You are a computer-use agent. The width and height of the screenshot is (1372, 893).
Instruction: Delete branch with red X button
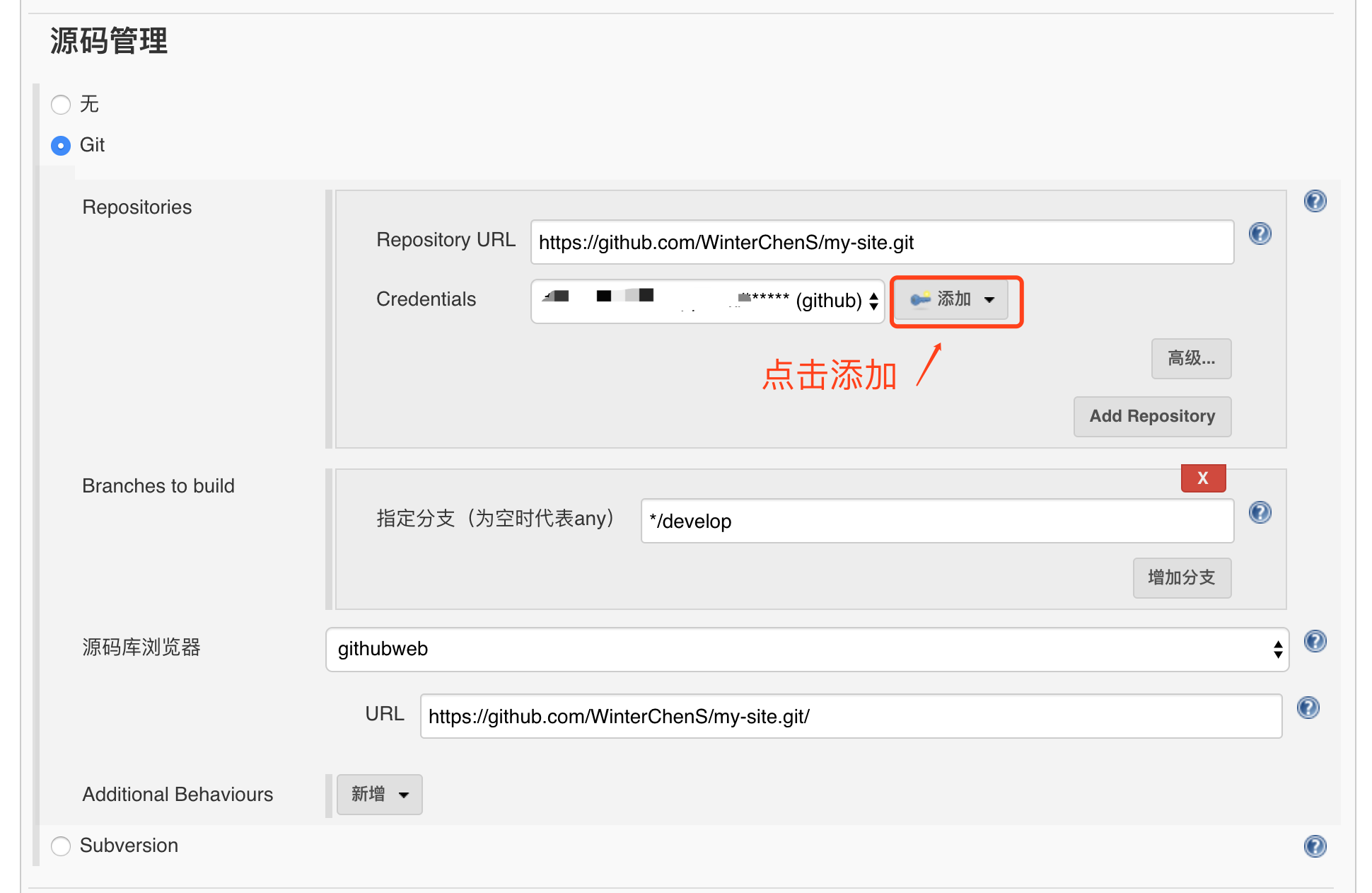click(x=1202, y=478)
